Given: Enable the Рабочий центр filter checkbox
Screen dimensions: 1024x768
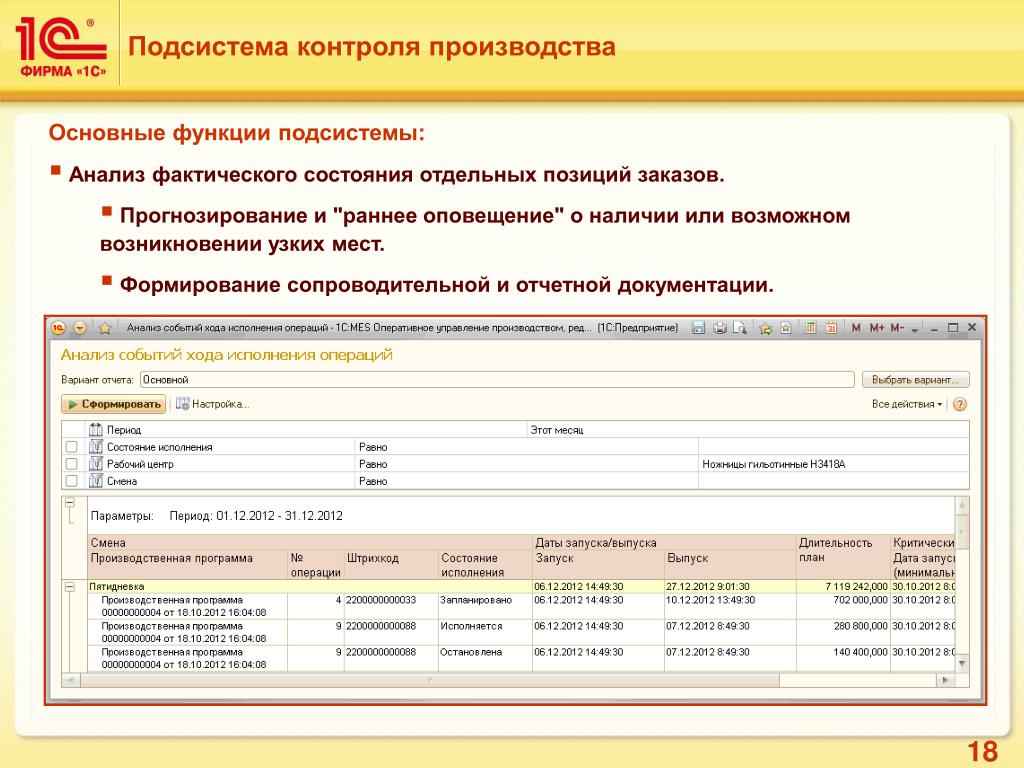Looking at the screenshot, I should pos(72,464).
